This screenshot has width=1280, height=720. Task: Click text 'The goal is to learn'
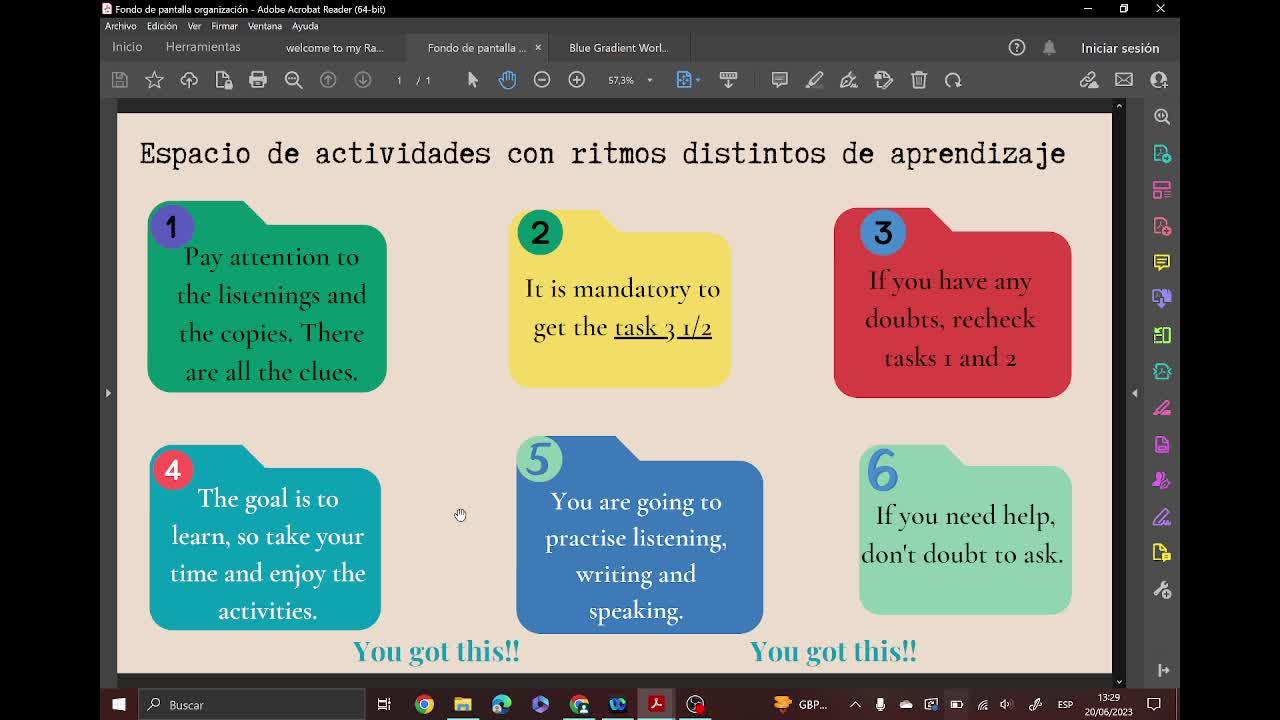click(266, 517)
